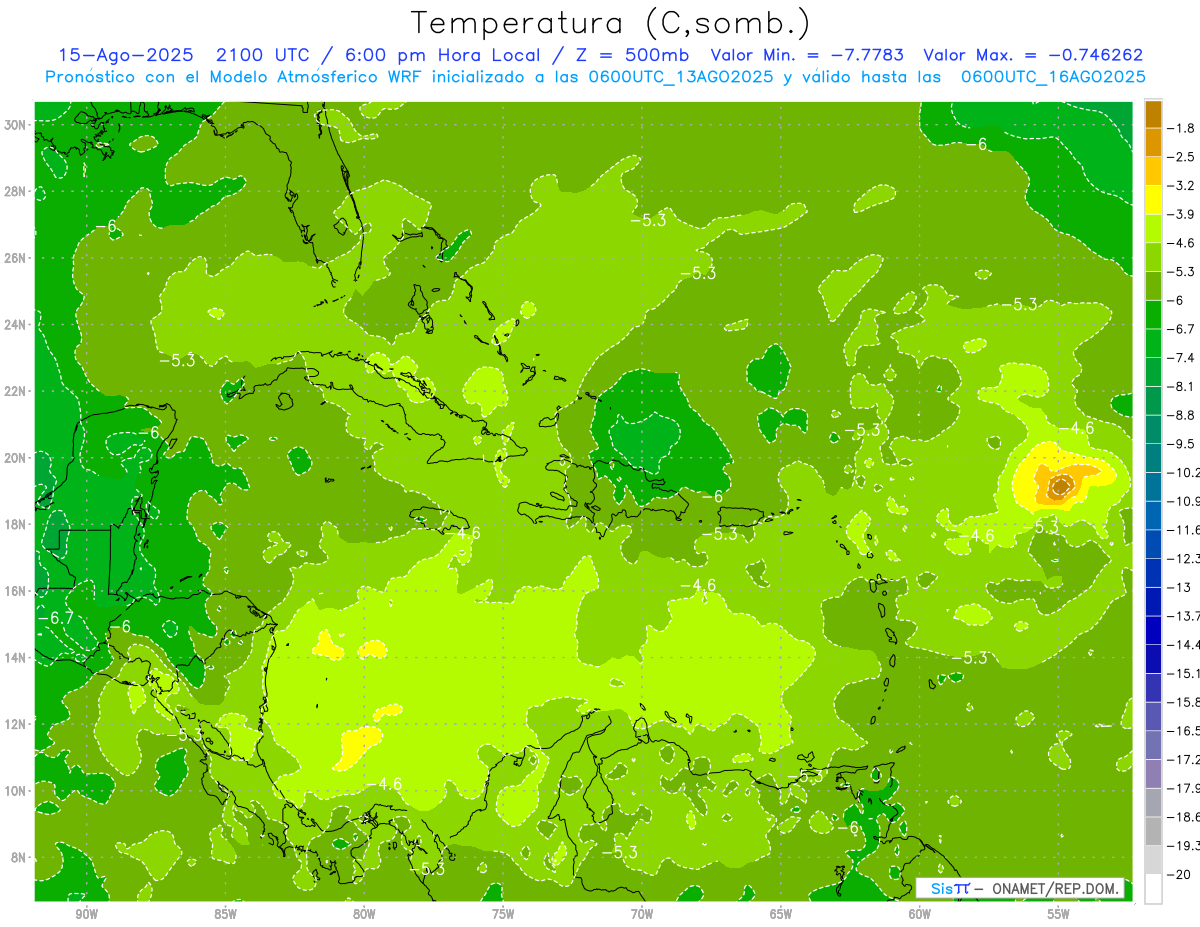This screenshot has width=1200, height=927.
Task: Click the '70W' longitude axis label
Action: coord(642,914)
